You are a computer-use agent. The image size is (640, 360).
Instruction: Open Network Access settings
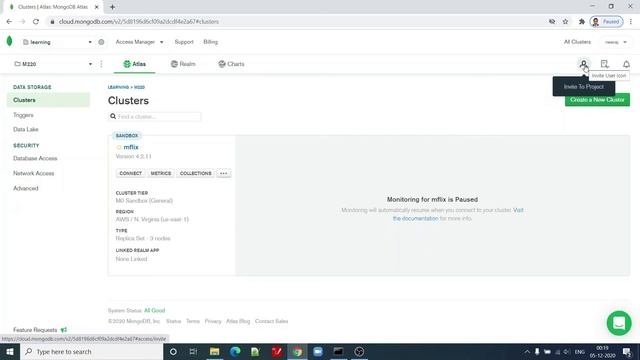click(x=33, y=173)
